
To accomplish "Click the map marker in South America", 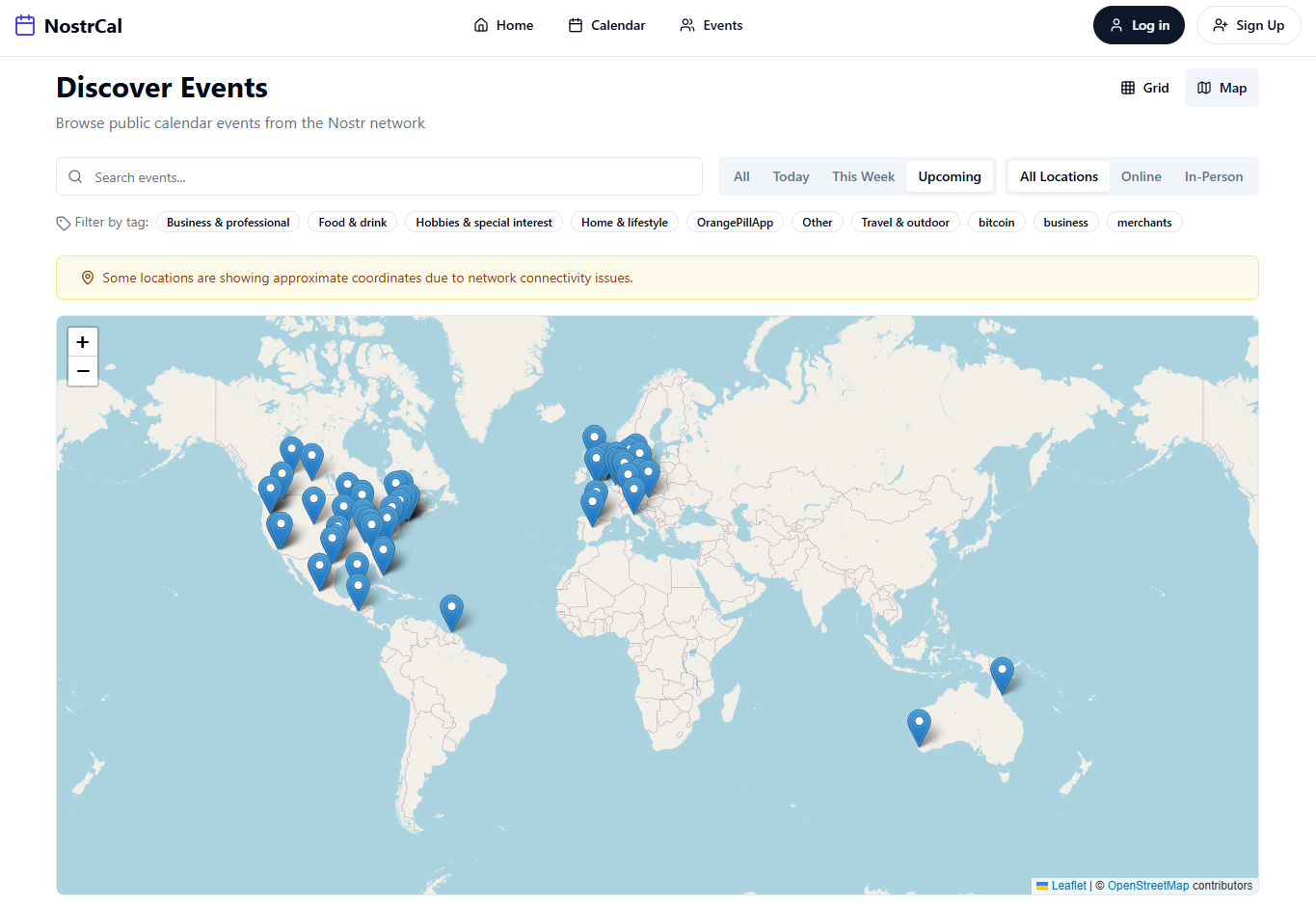I will (x=451, y=612).
